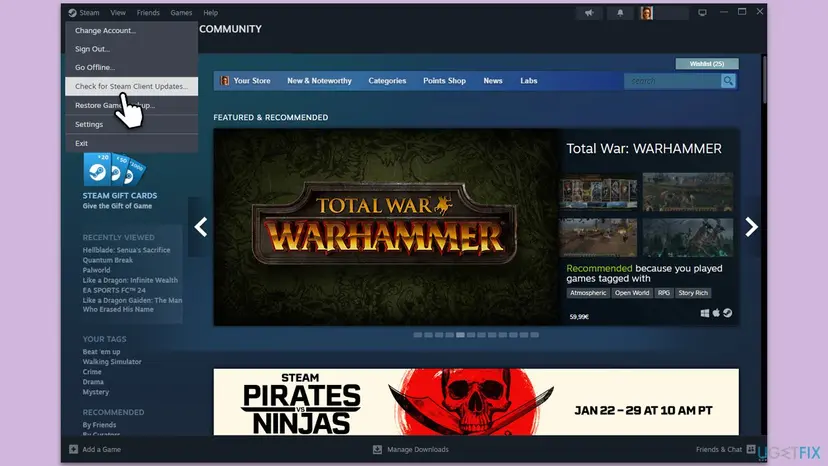Click the Manage Downloads icon

377,449
